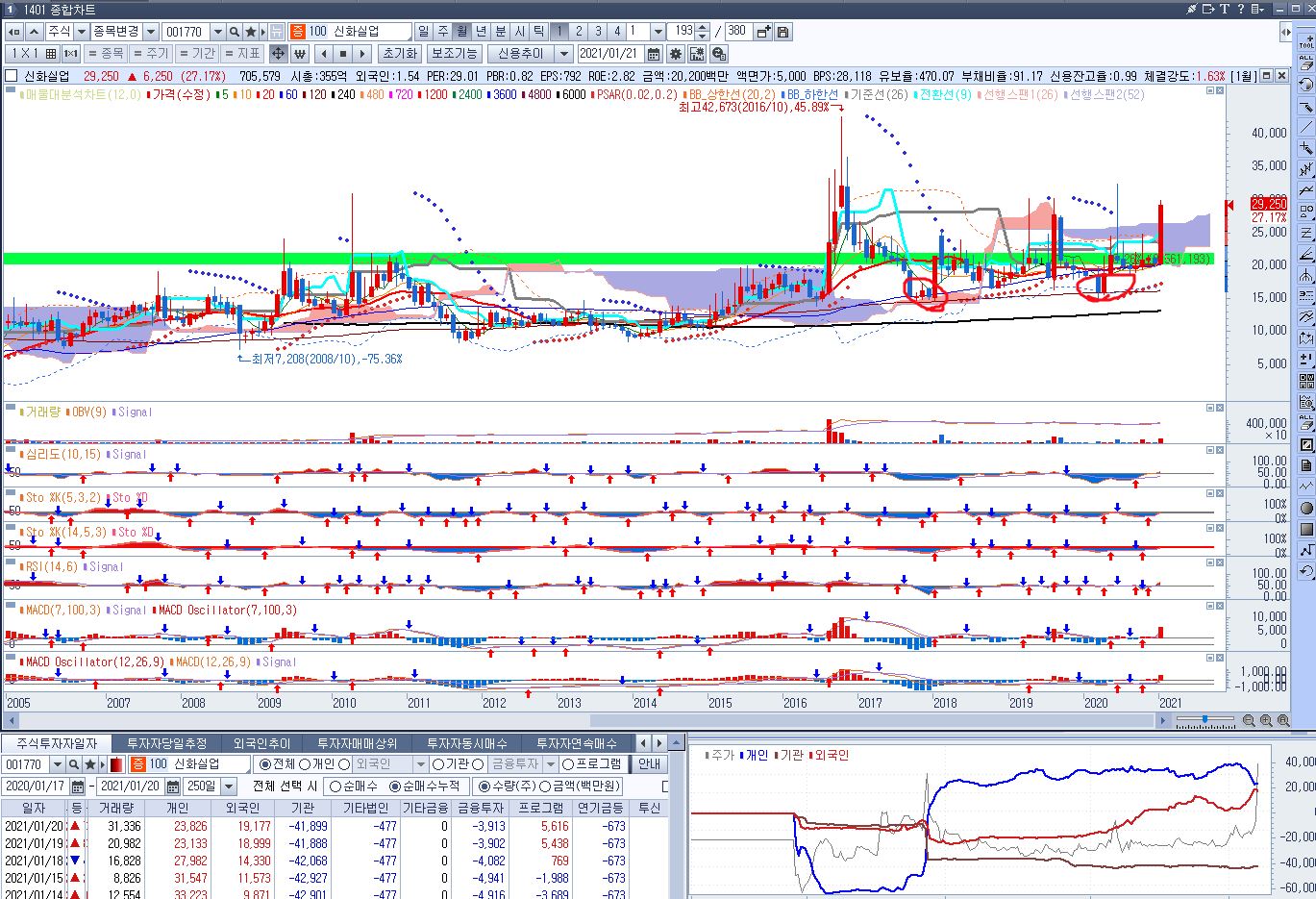Open favorites star next to stock code 001770

pyautogui.click(x=251, y=32)
